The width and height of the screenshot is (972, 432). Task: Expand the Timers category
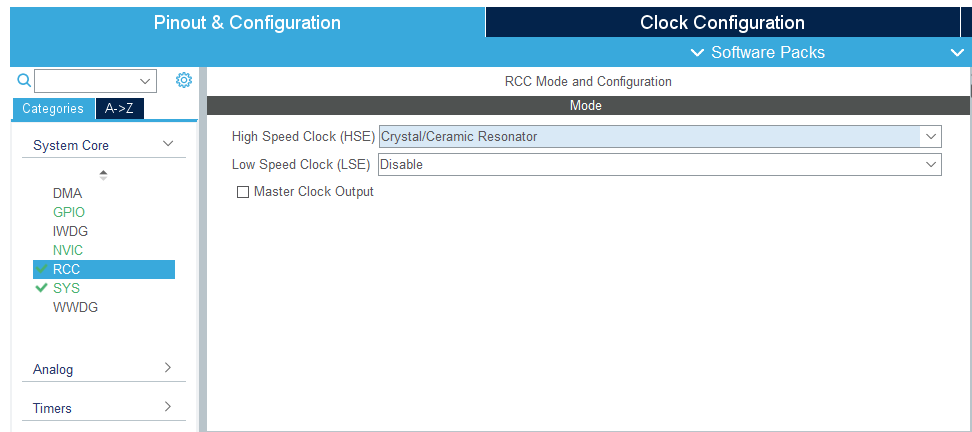[104, 408]
